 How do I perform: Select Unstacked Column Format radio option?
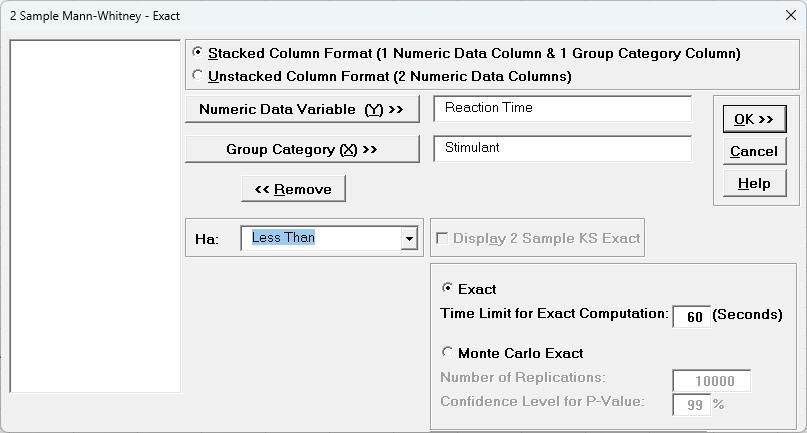coord(198,75)
